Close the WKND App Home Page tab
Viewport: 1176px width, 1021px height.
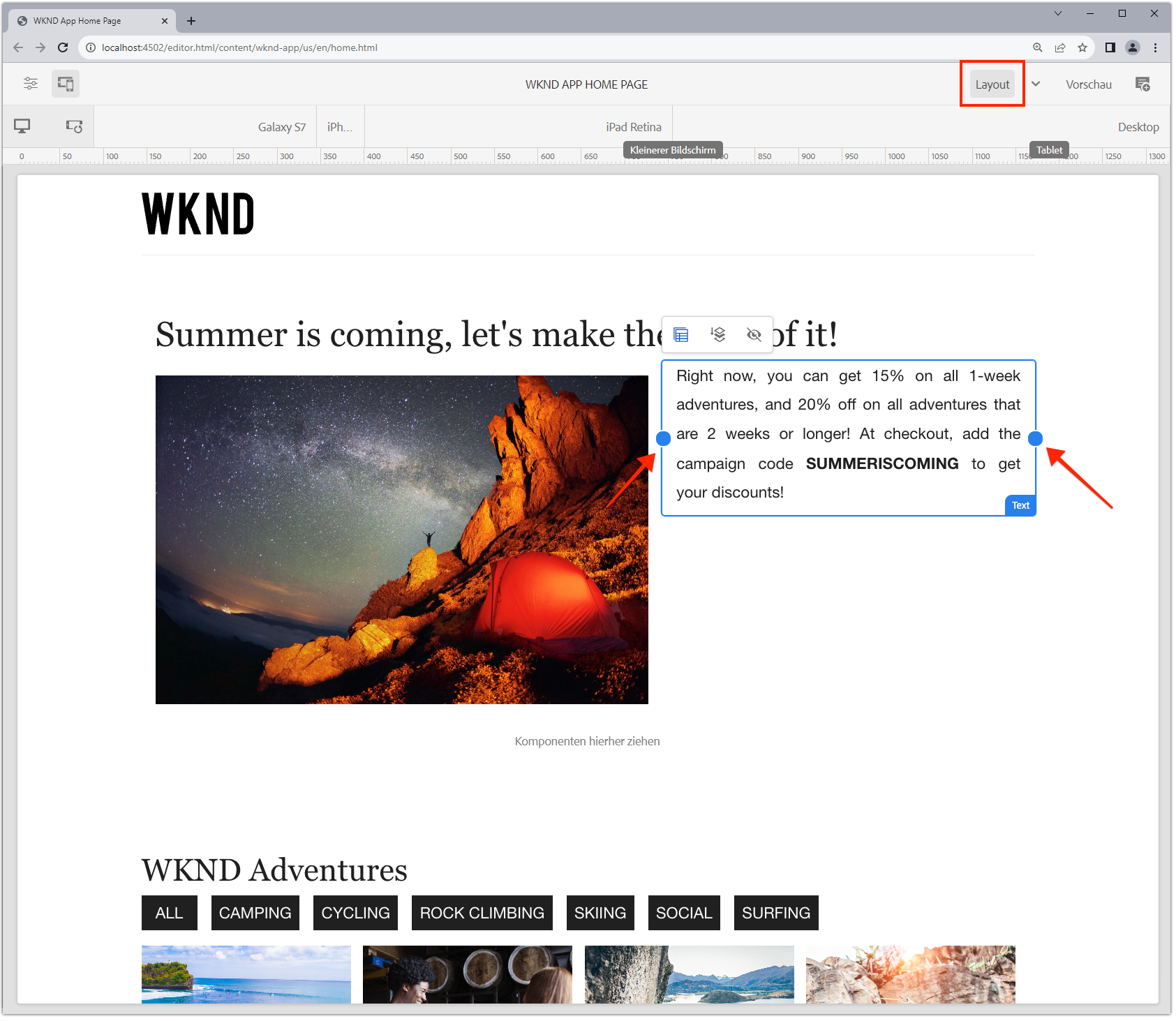[x=165, y=21]
